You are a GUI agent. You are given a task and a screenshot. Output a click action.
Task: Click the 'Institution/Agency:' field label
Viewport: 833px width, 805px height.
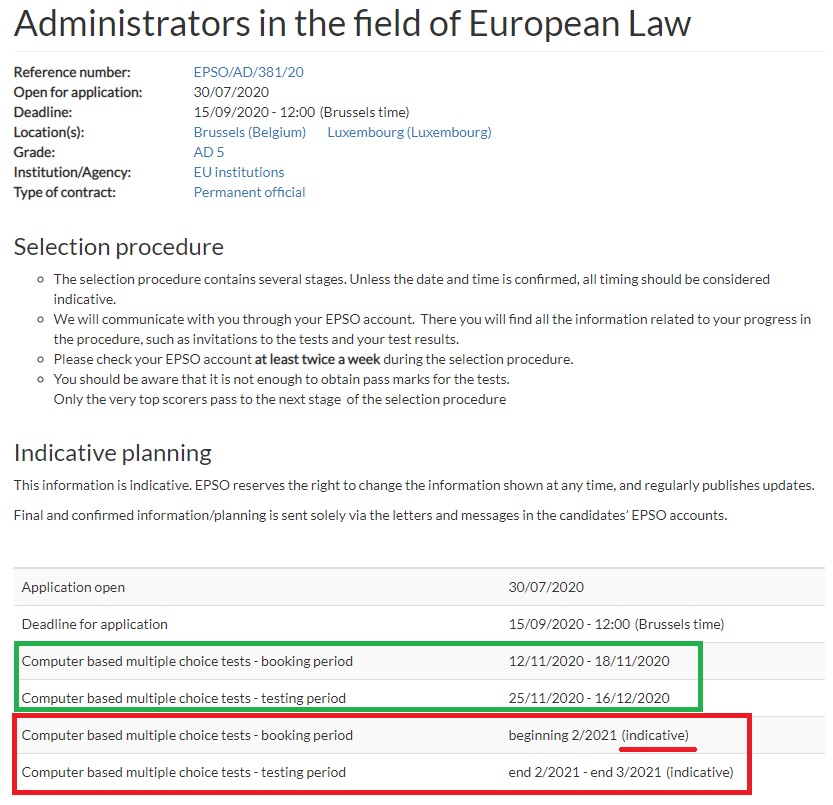click(72, 172)
